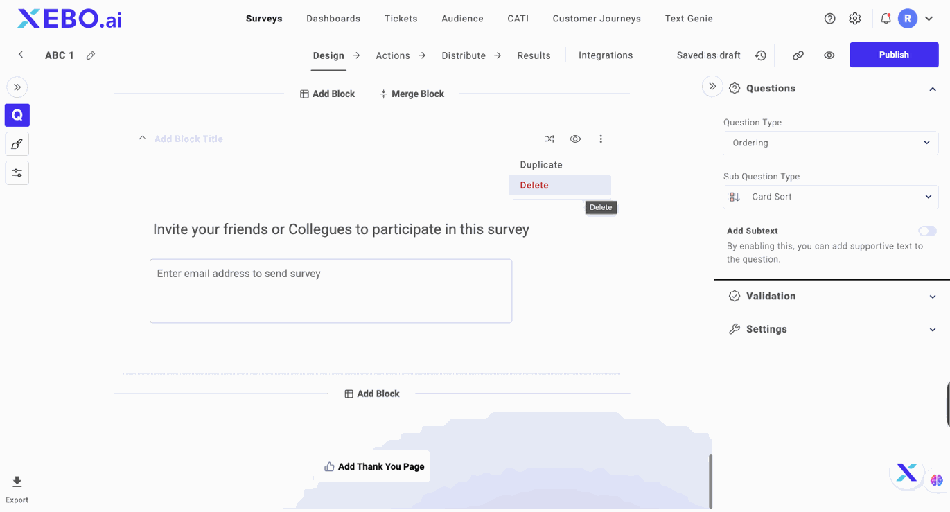Open the Question Type dropdown
This screenshot has height=512, width=950.
[x=831, y=143]
